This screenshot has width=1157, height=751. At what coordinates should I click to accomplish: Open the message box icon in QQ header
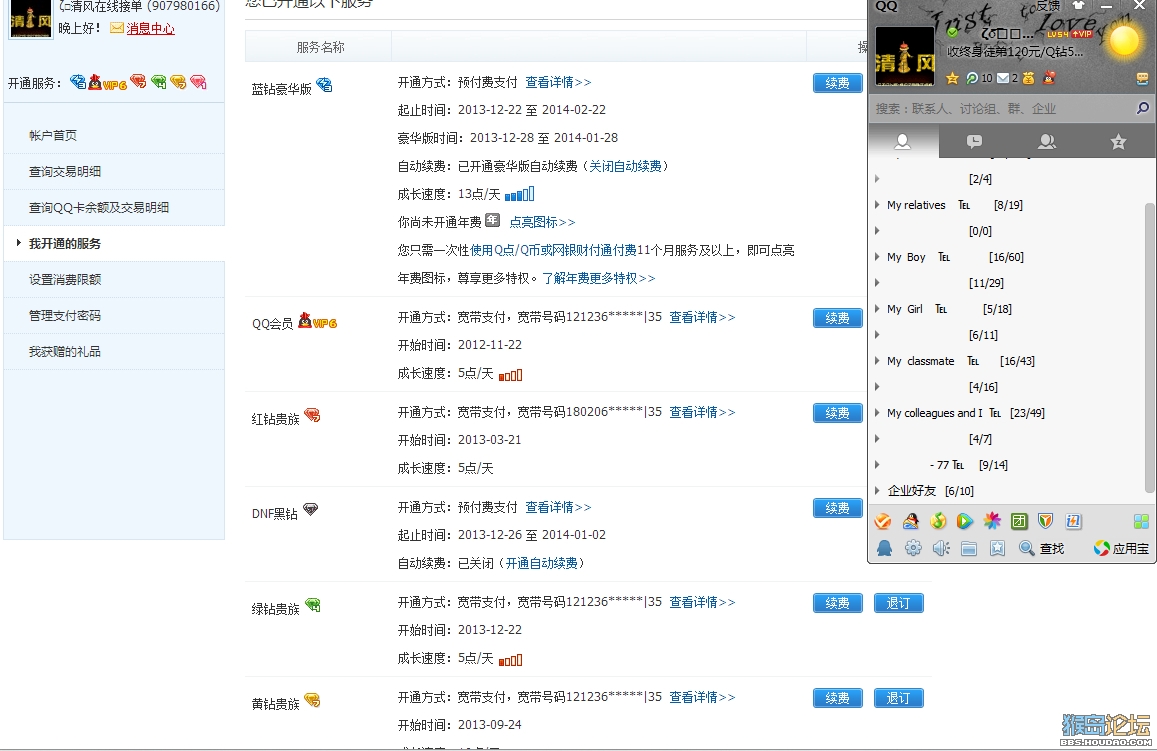[1142, 78]
